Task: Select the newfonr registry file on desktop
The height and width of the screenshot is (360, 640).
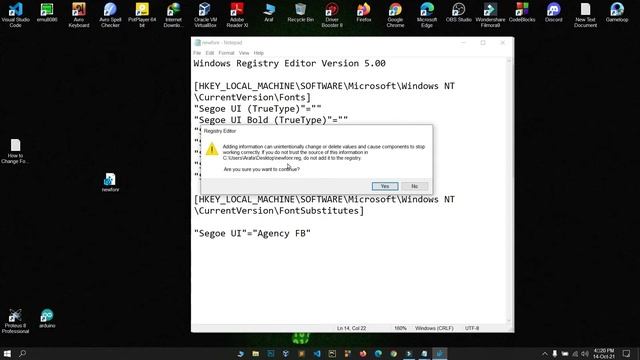Action: [110, 182]
